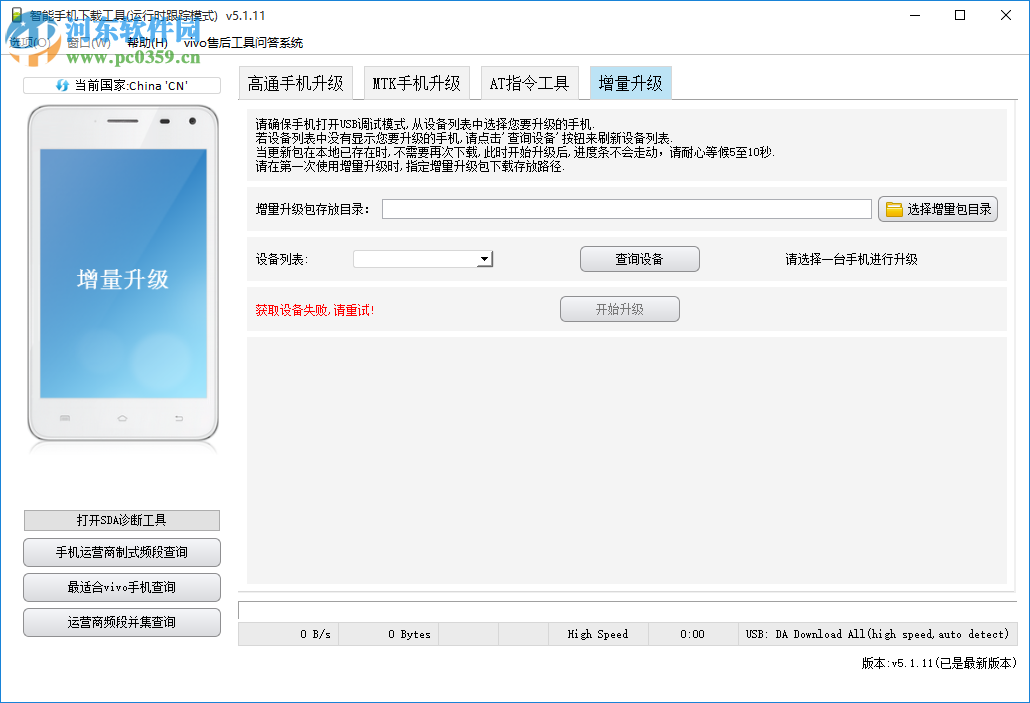Screen dimensions: 1030x703
Task: Select the 增量升级 tab
Action: click(630, 84)
